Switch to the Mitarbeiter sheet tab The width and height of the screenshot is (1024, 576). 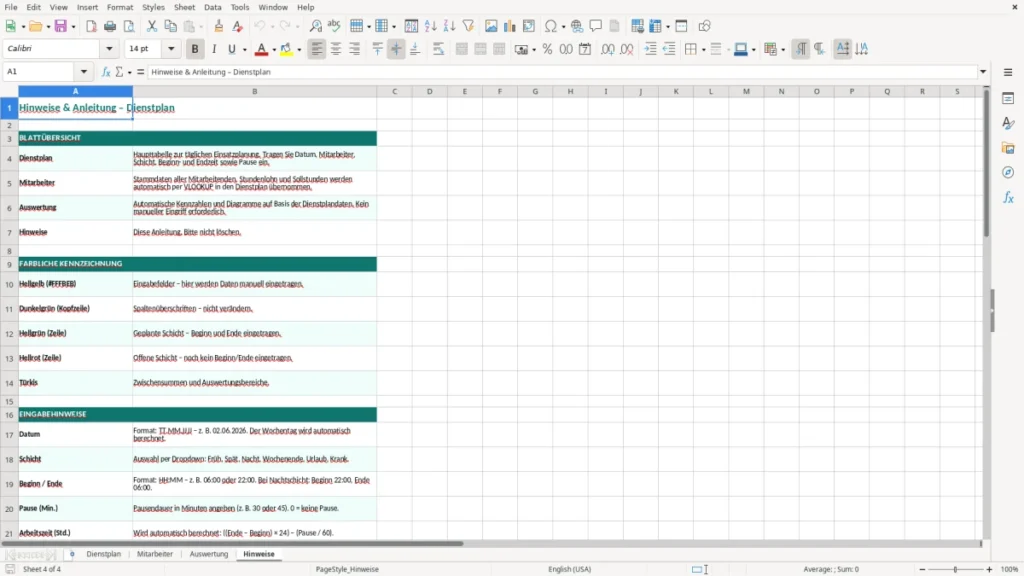click(x=155, y=554)
